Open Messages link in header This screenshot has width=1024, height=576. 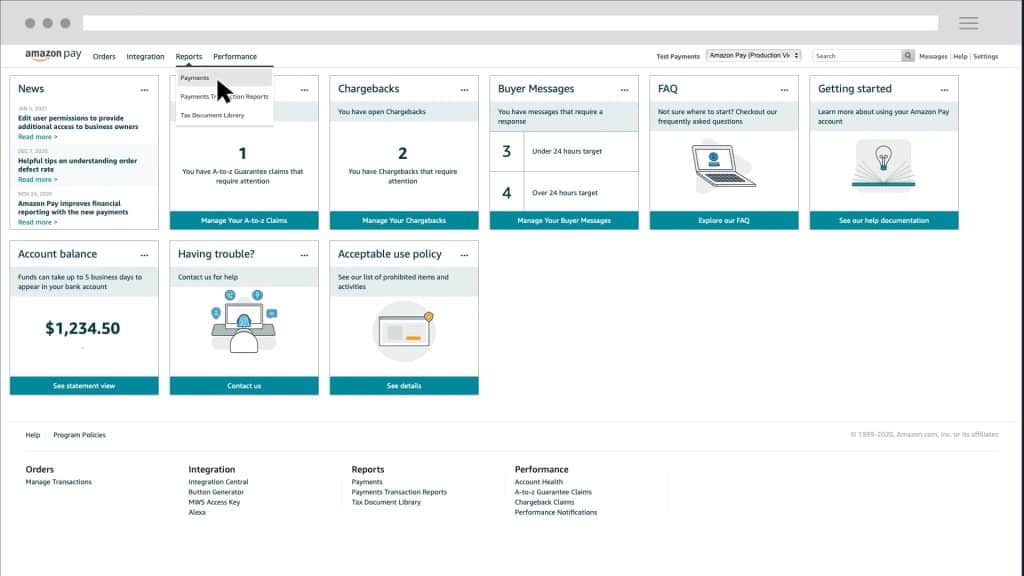pyautogui.click(x=933, y=57)
